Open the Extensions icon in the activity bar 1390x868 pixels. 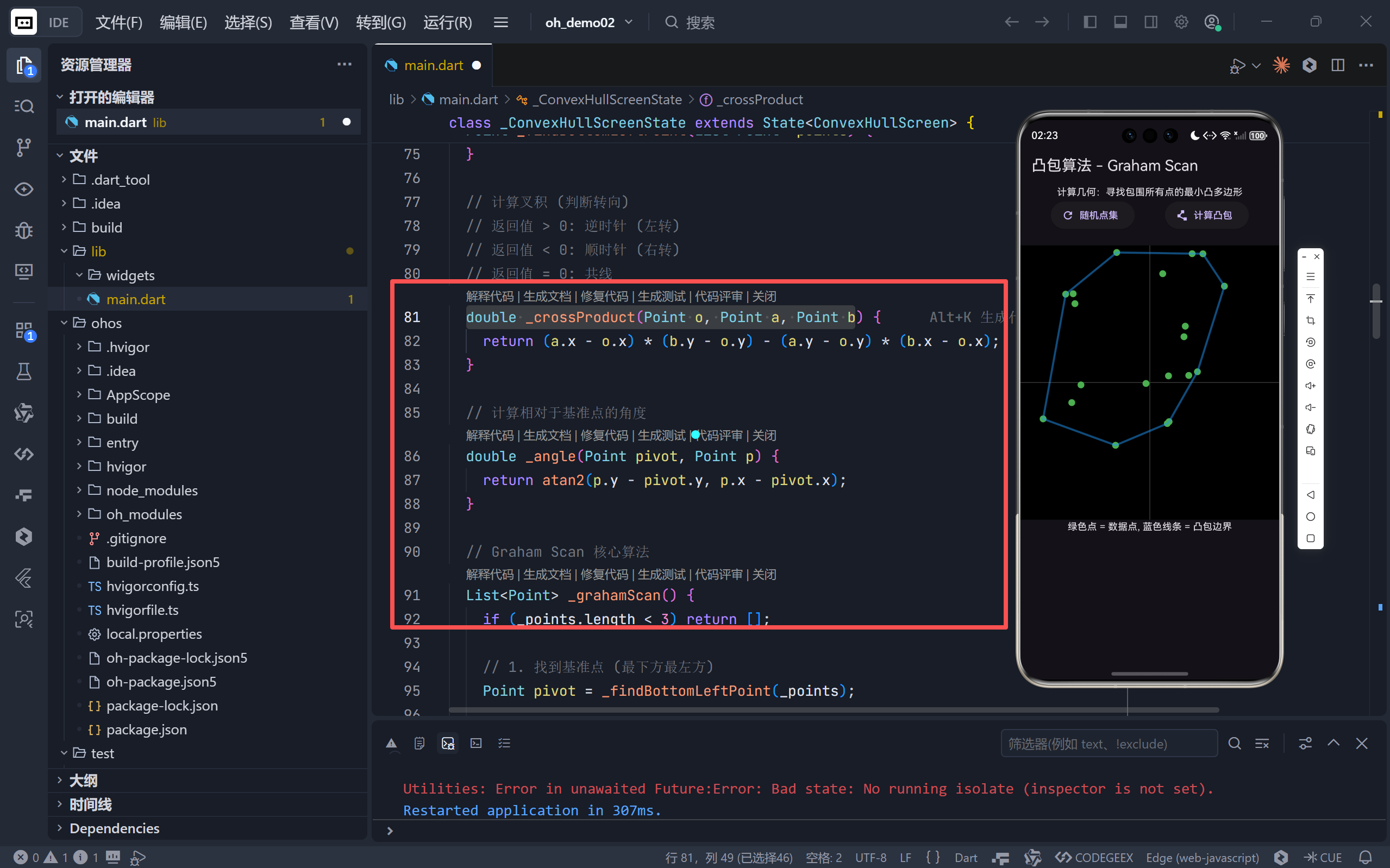point(23,331)
